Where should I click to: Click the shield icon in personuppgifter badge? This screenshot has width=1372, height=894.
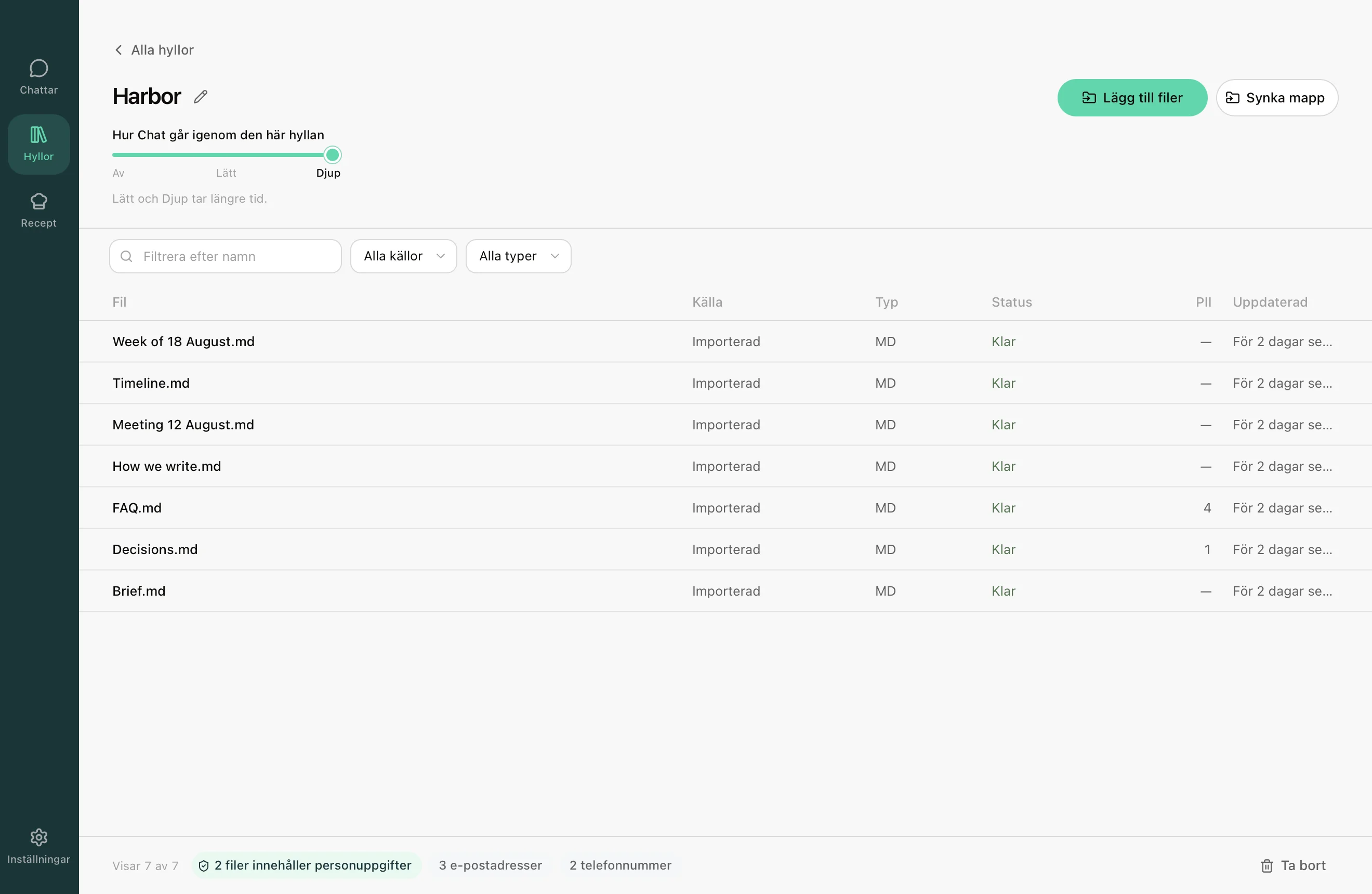coord(204,866)
